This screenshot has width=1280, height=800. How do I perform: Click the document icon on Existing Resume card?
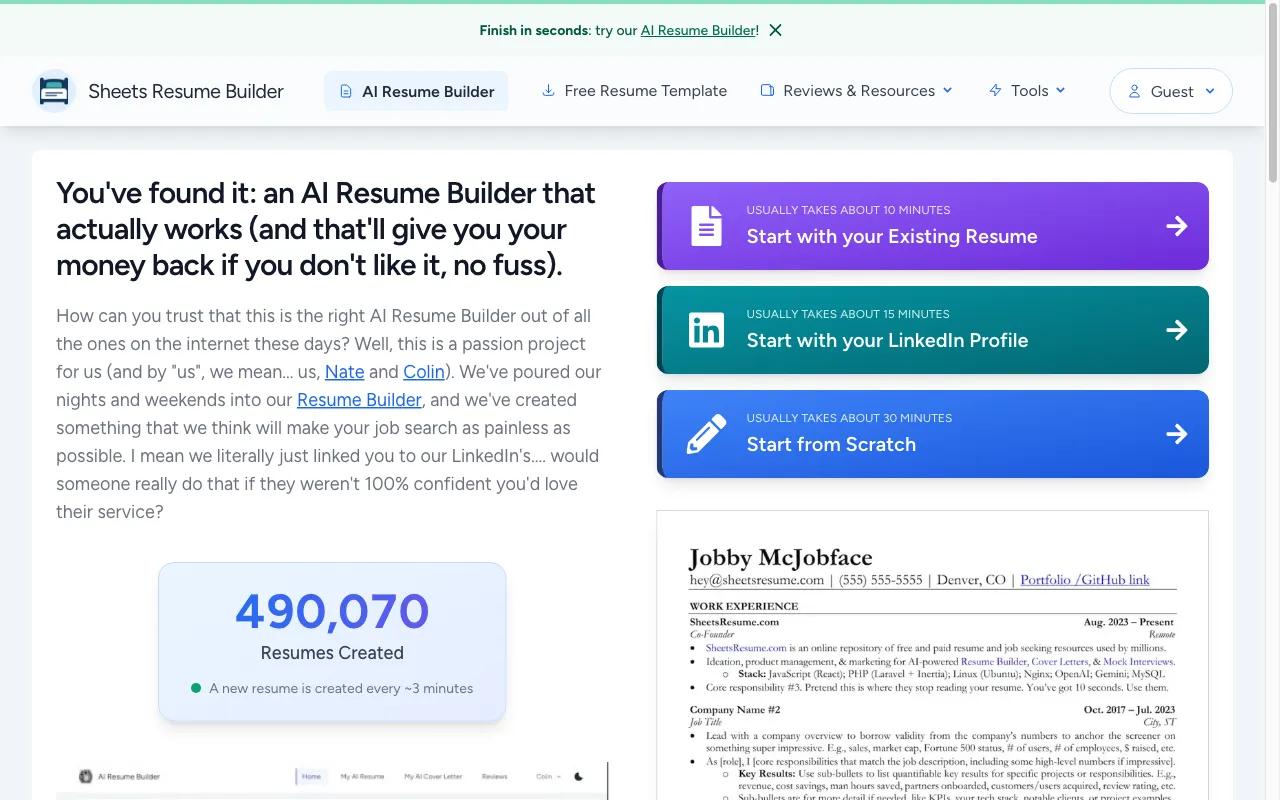706,226
